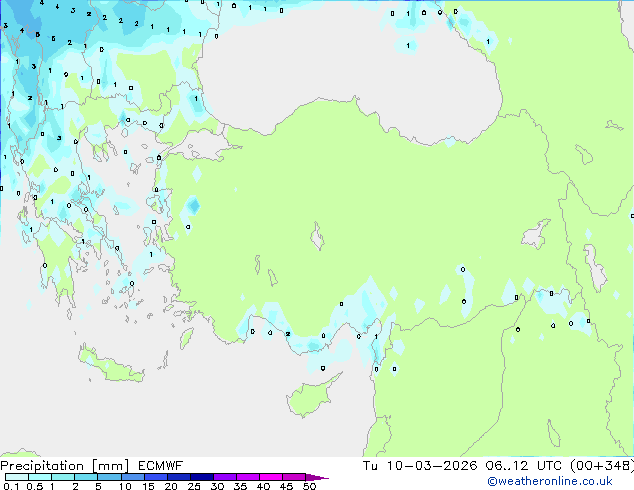The height and width of the screenshot is (490, 634).
Task: Click the 20 to 25 mm legend swatch
Action: tap(178, 477)
